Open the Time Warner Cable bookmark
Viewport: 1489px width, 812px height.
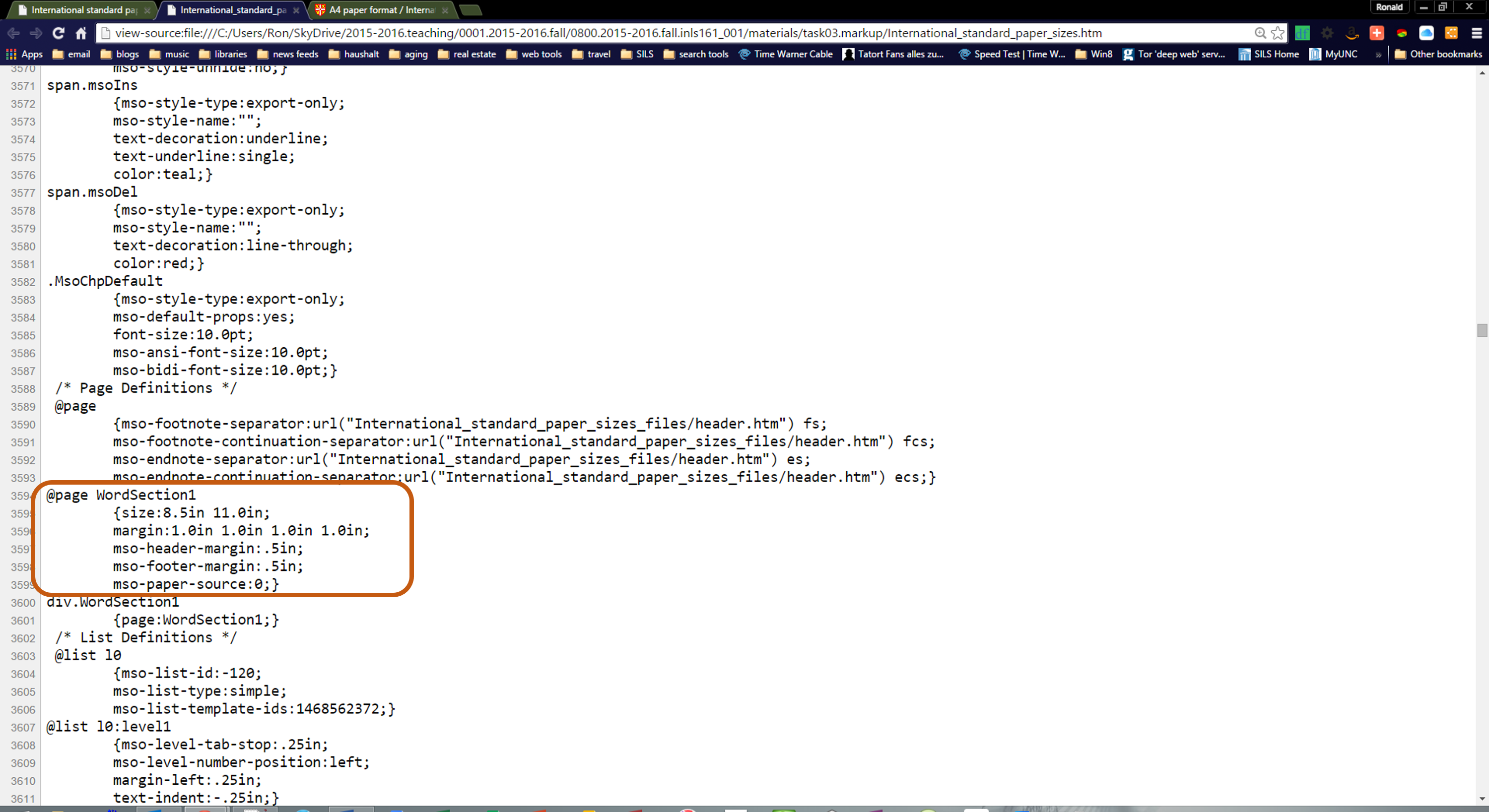[786, 54]
